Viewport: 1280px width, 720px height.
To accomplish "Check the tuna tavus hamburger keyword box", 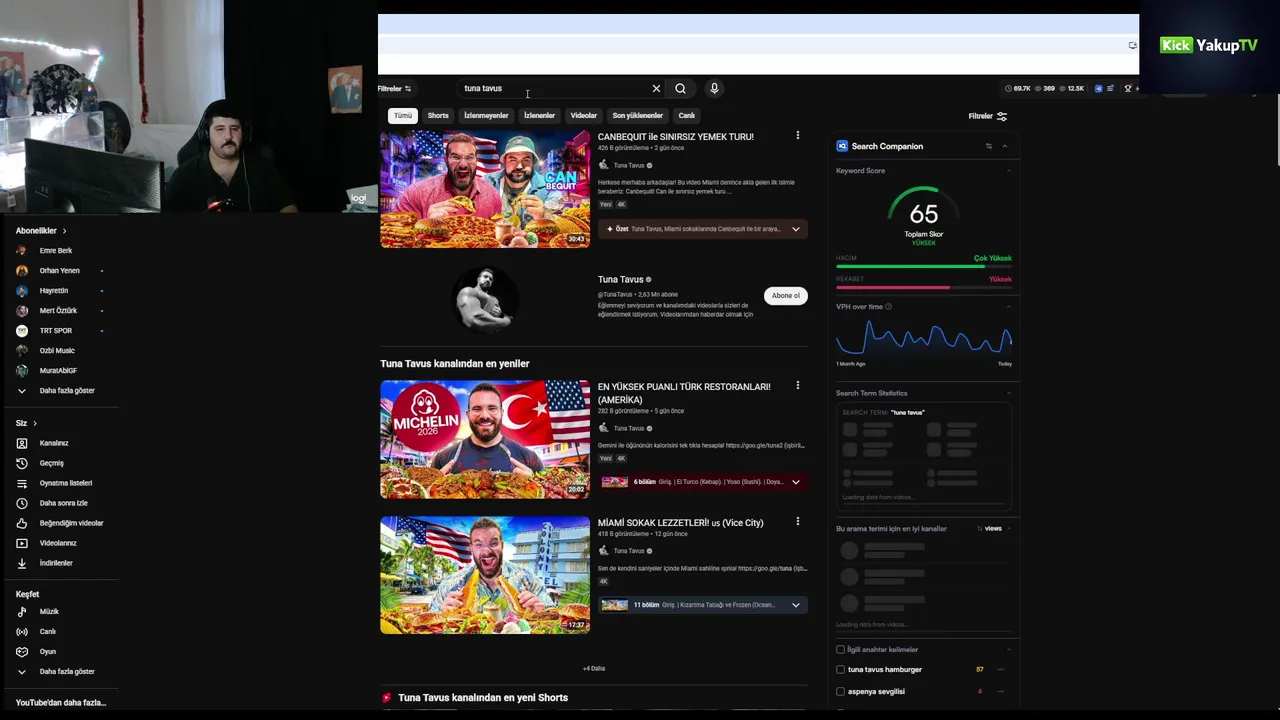I will click(840, 669).
